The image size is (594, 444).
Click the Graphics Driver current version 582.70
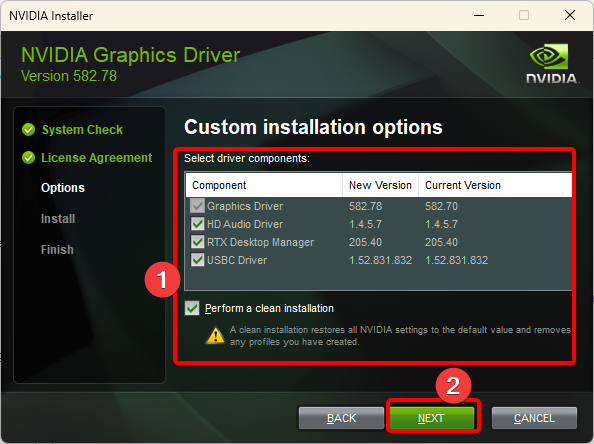pyautogui.click(x=441, y=206)
